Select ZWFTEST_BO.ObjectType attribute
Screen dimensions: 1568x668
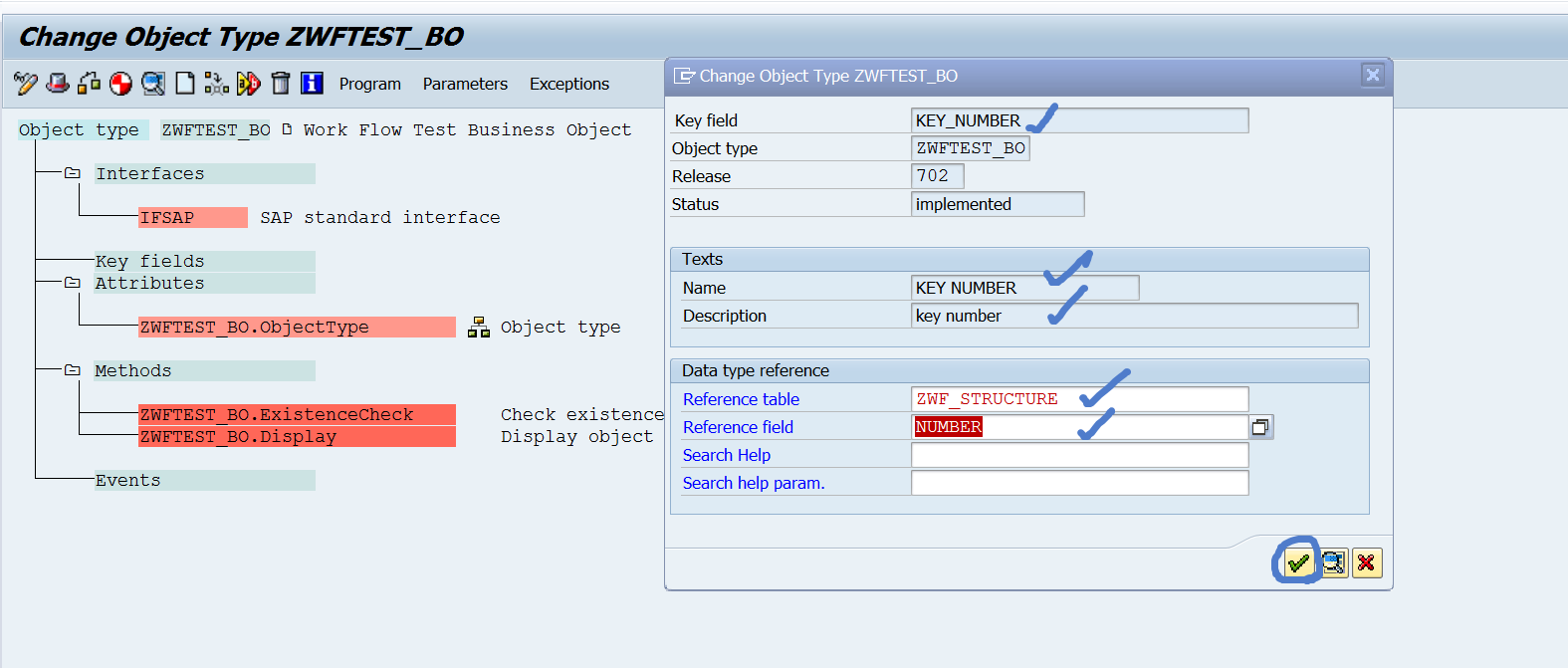coord(297,327)
